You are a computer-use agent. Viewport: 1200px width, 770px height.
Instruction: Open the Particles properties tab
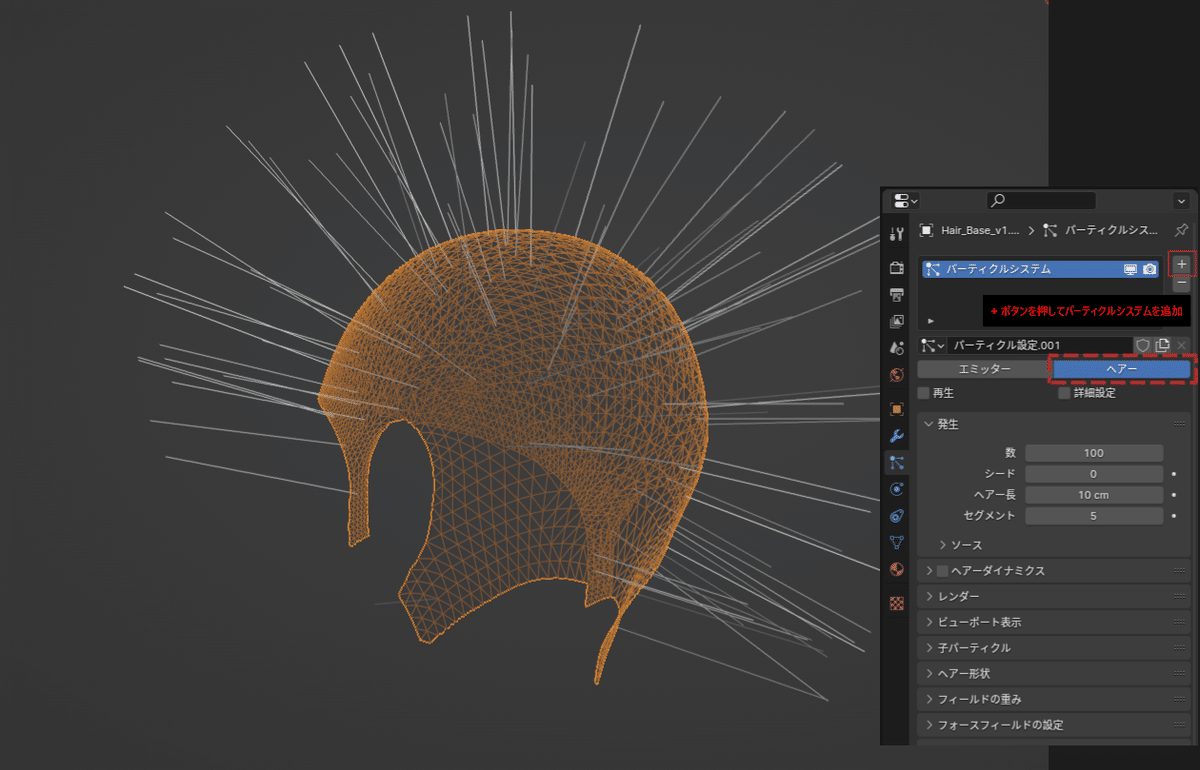[x=896, y=463]
